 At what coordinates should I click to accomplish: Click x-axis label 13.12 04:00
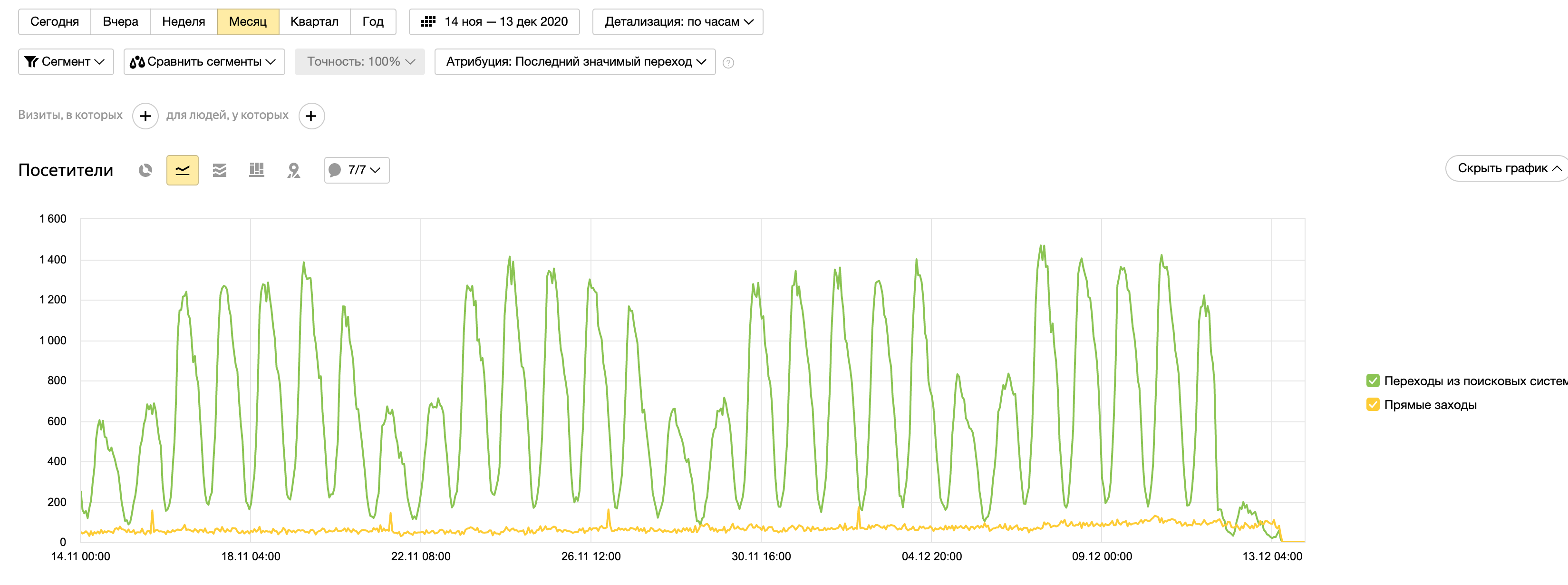click(1272, 557)
